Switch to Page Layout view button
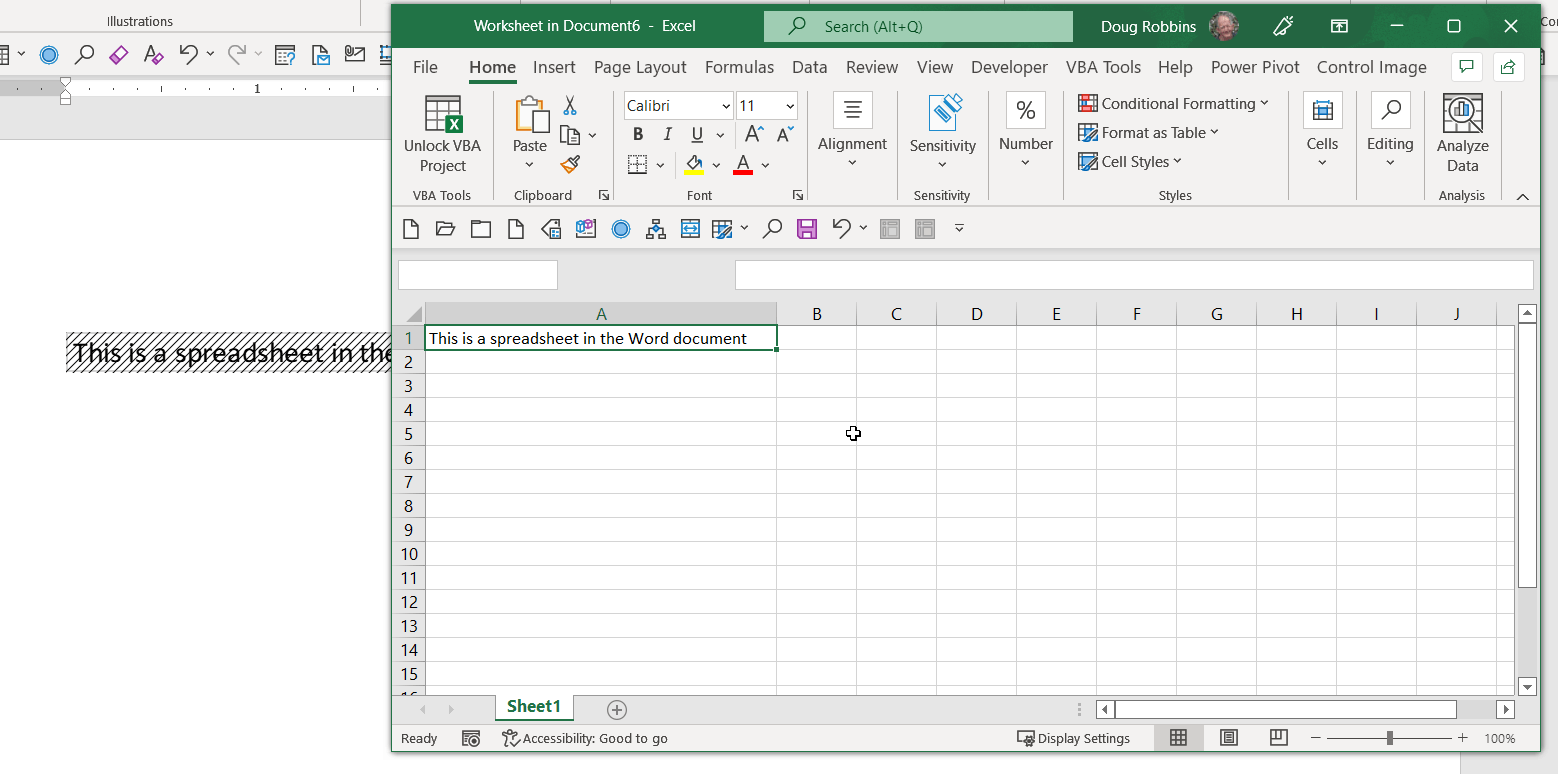 (1229, 738)
